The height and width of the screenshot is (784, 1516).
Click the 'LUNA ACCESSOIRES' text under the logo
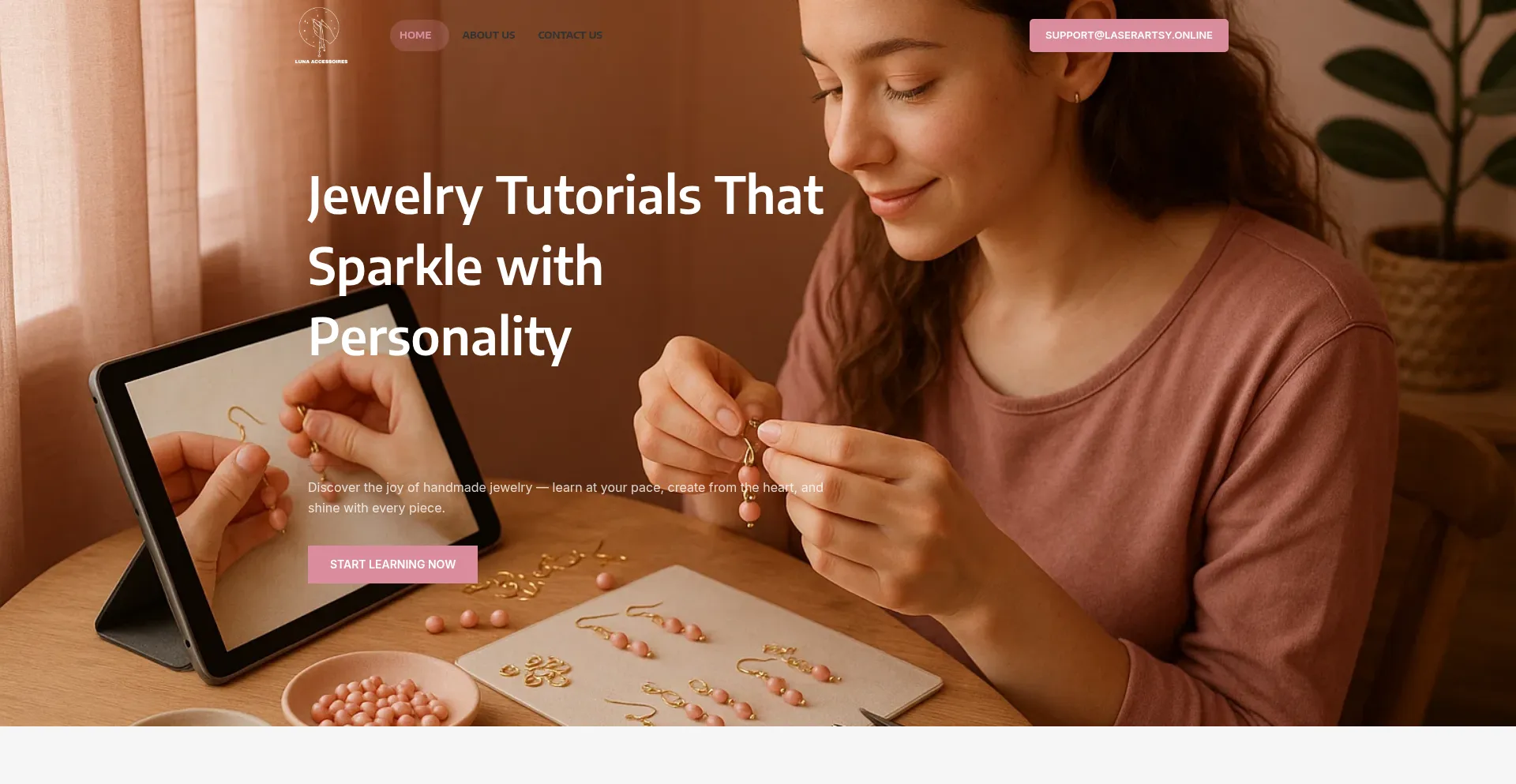point(321,62)
